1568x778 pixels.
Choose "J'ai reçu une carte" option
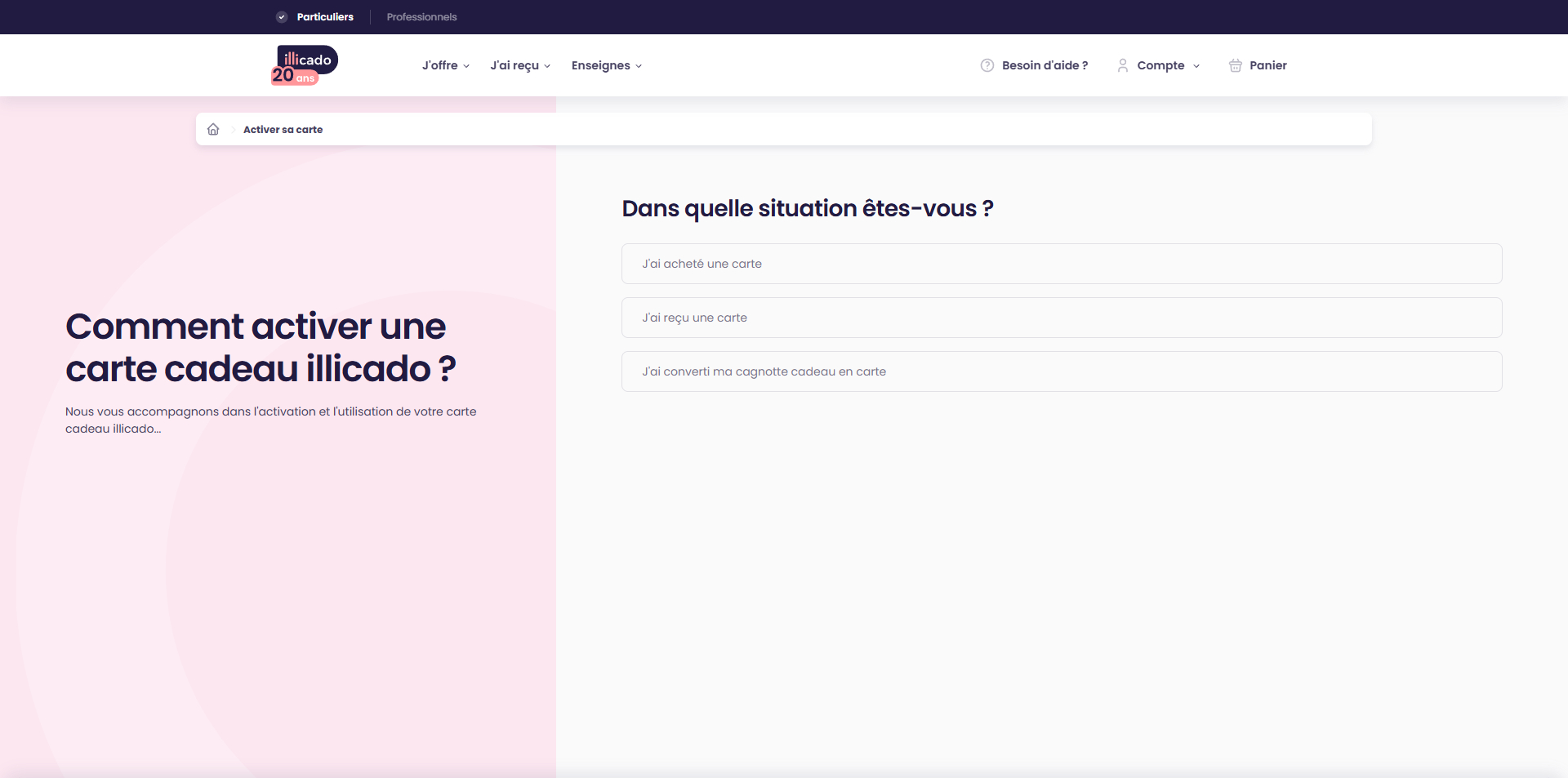click(1062, 318)
